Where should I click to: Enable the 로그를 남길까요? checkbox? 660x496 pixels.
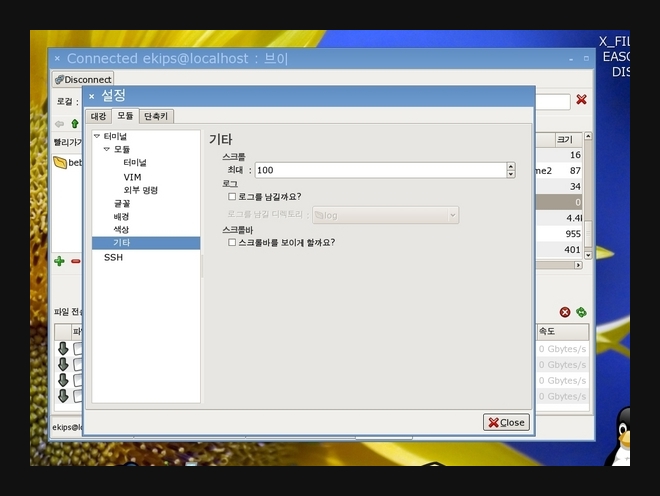pos(232,197)
